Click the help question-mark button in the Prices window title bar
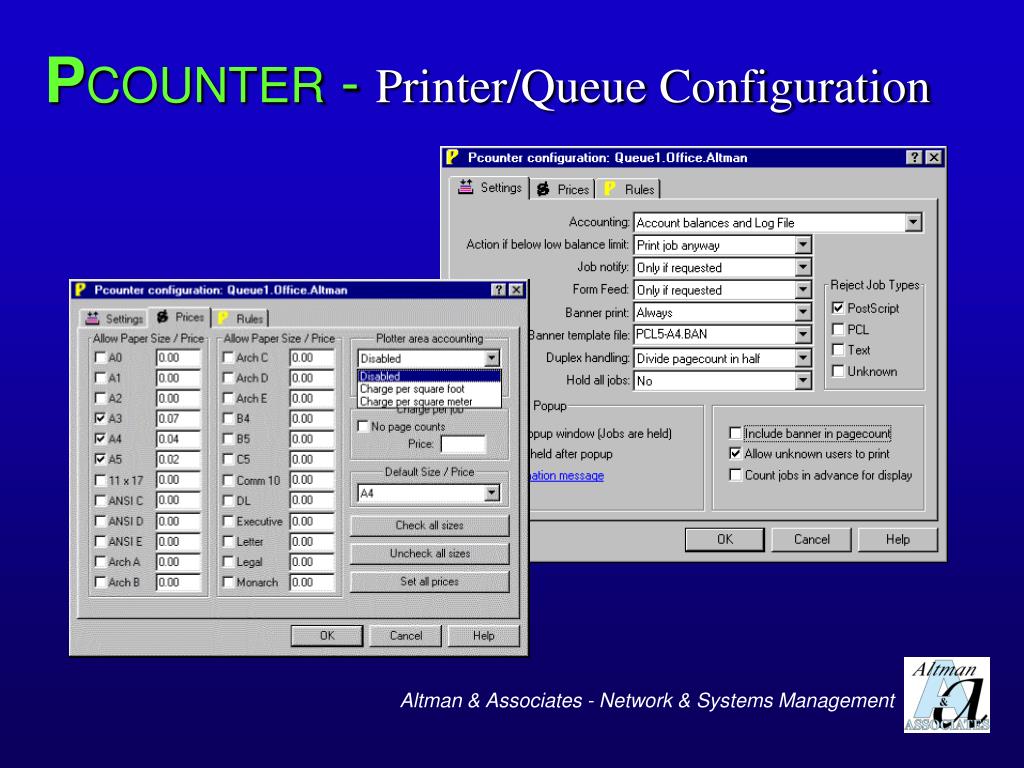 point(499,289)
